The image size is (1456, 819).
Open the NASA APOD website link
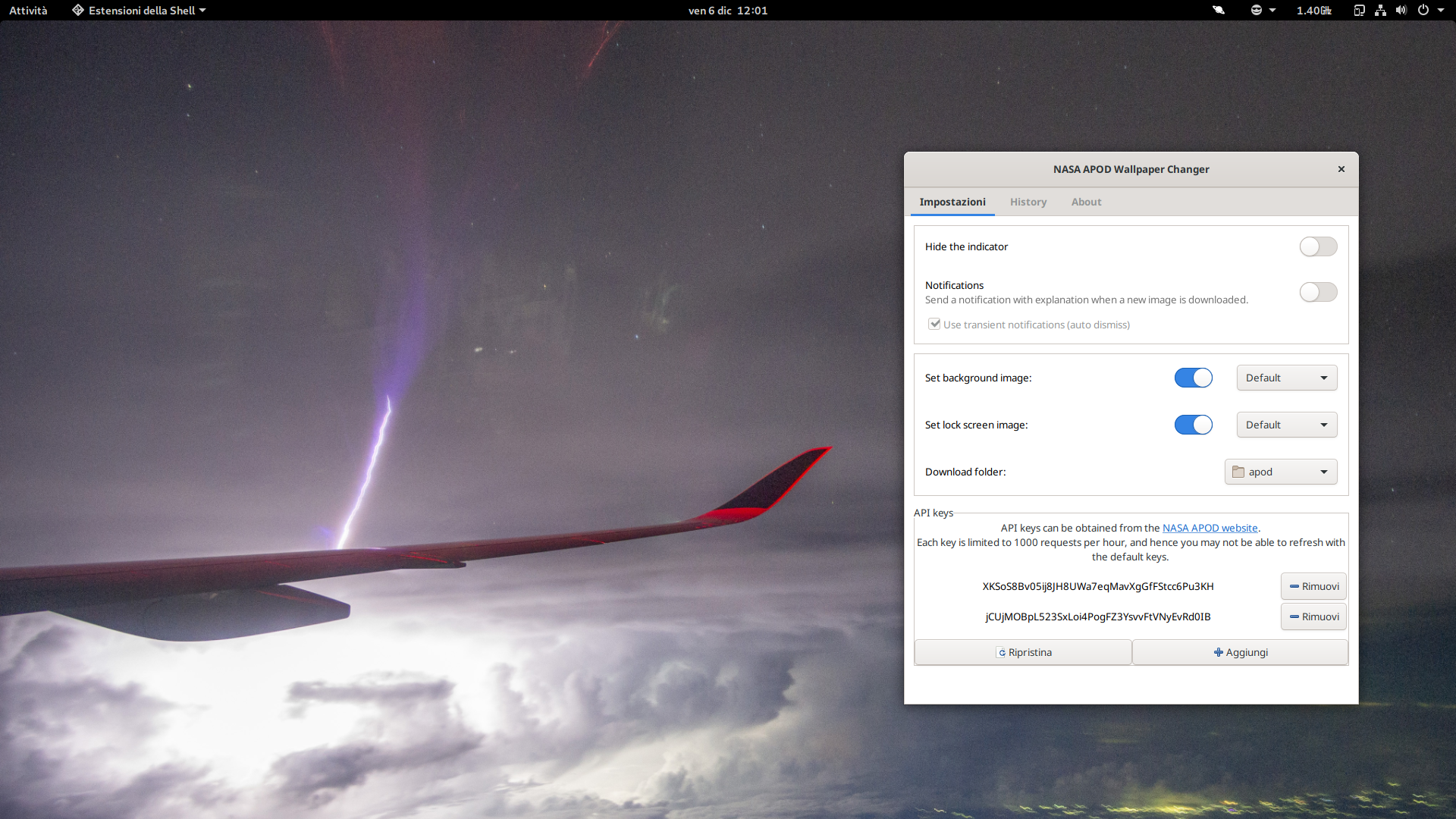click(1210, 528)
